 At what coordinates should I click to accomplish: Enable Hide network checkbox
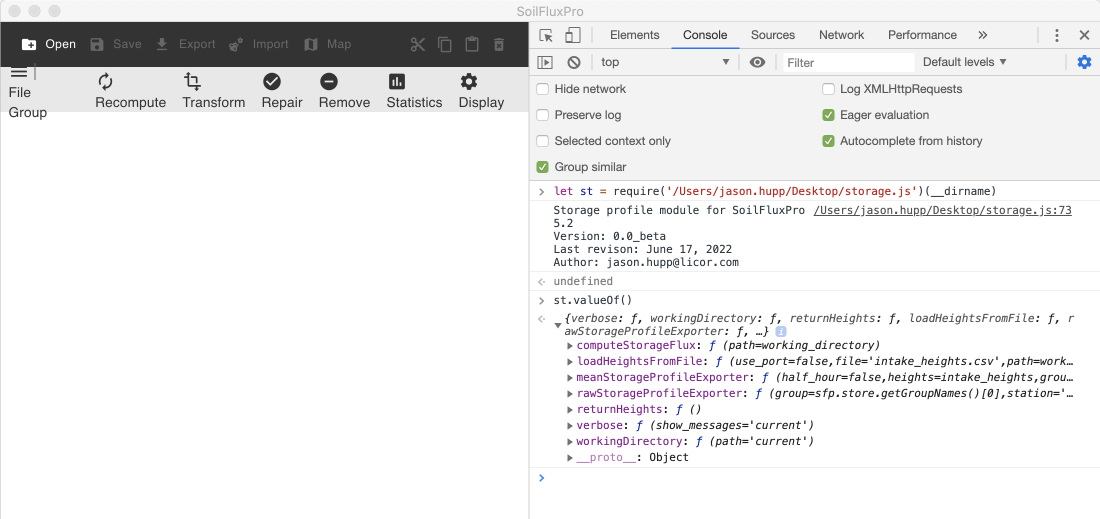[x=542, y=89]
